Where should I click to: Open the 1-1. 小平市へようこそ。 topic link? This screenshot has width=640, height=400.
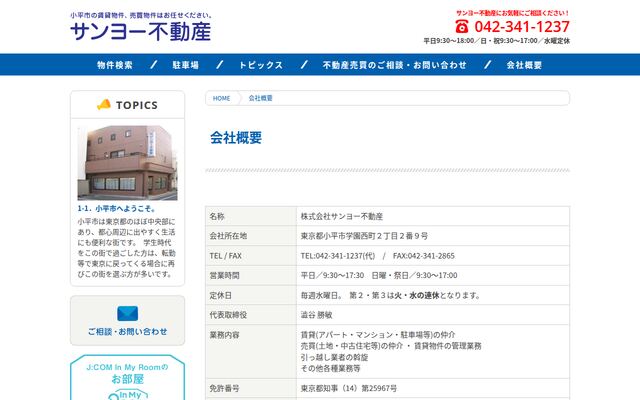[x=117, y=209]
